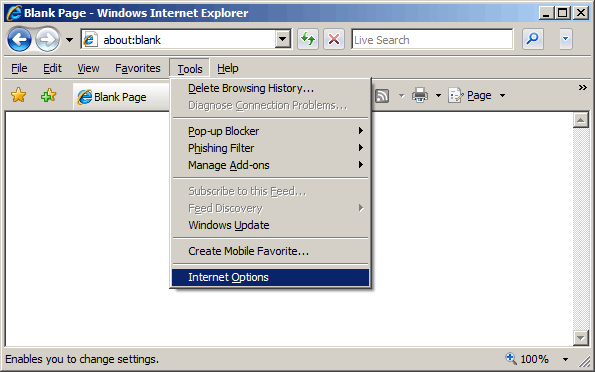Screen dimensions: 595x372
Task: Click the Print icon in toolbar
Action: (x=420, y=95)
